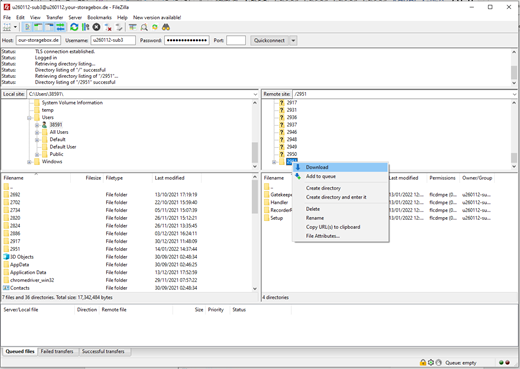
Task: Open the Site Manager dropdown arrow
Action: tap(15, 27)
